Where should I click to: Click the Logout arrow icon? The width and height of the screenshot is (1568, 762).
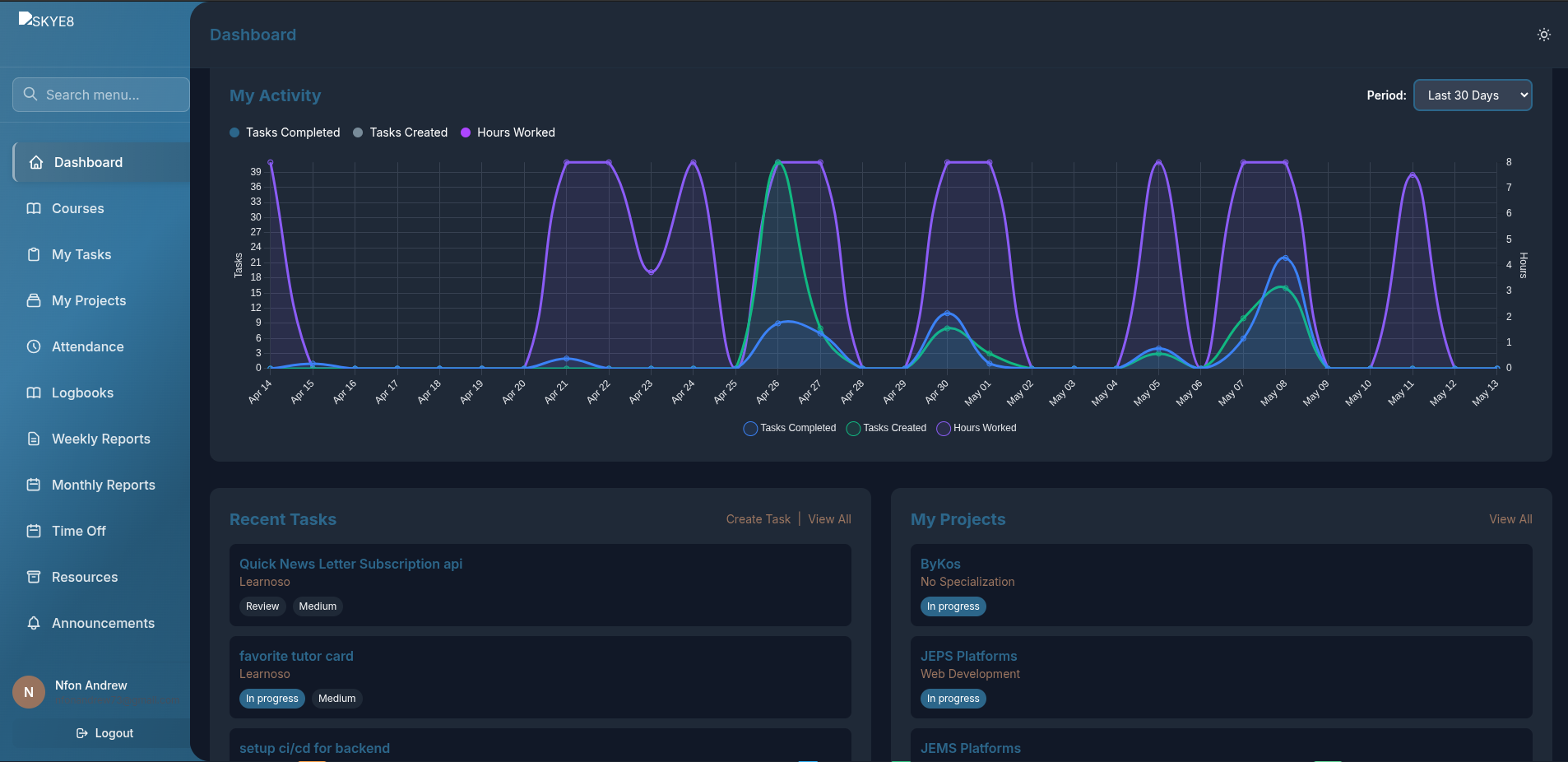tap(82, 733)
